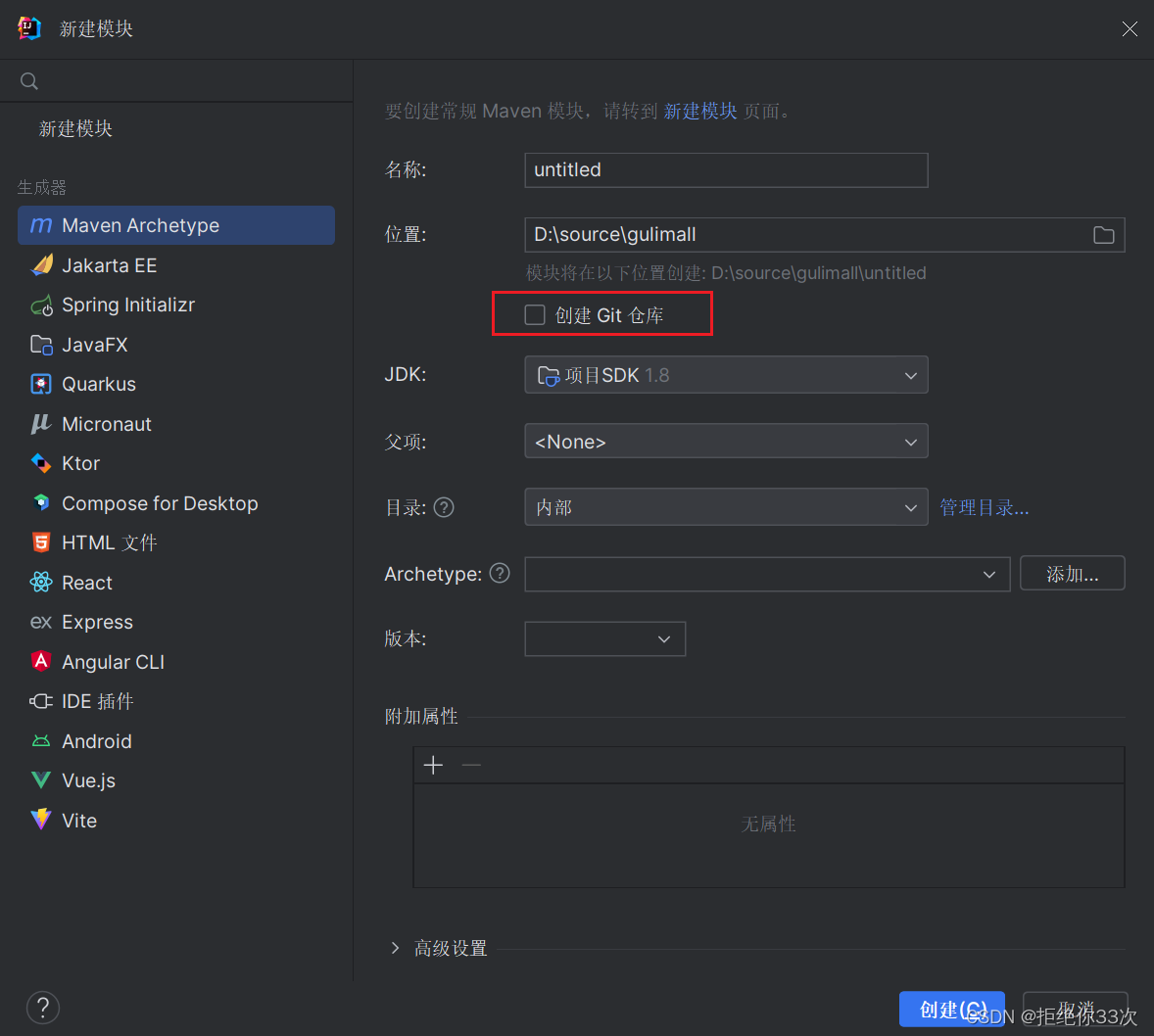1154x1036 pixels.
Task: Click the IDE plugin plug icon
Action: pyautogui.click(x=41, y=701)
